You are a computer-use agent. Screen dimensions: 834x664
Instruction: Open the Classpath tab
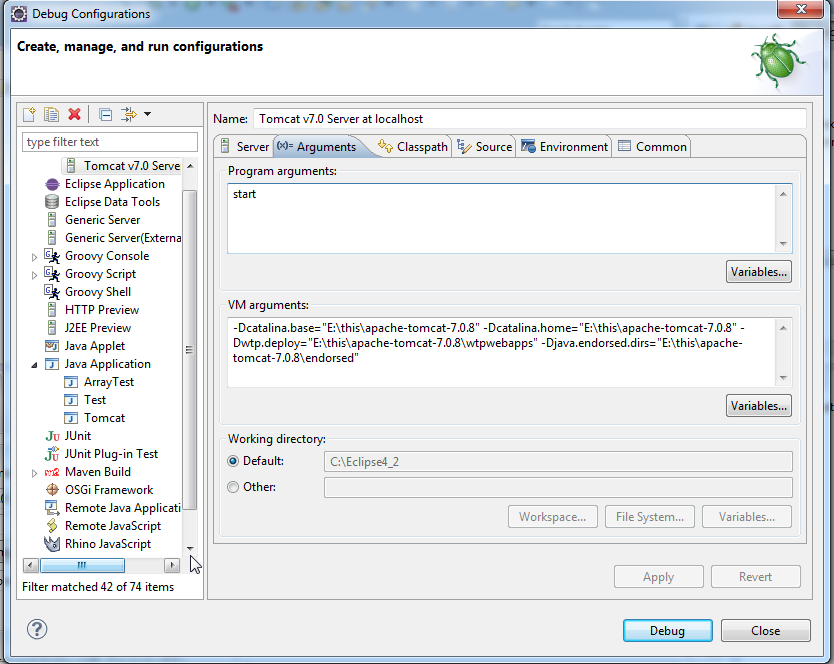[413, 147]
